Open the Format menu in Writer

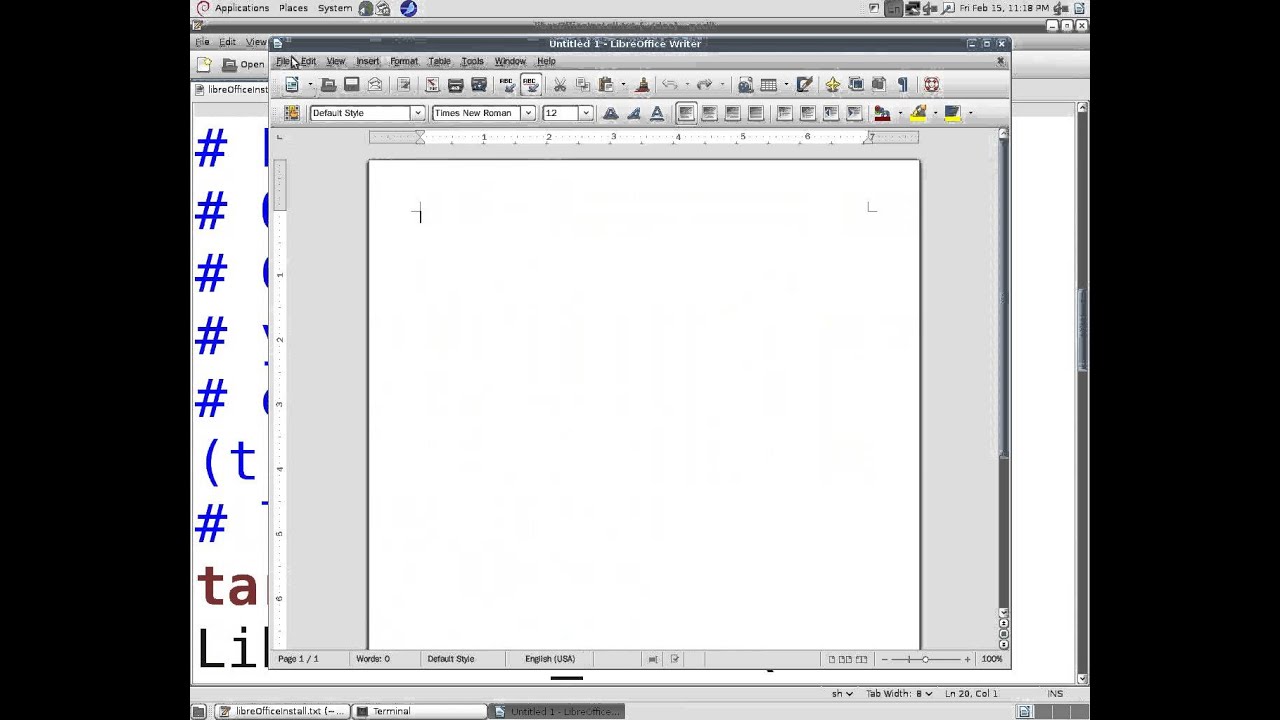click(404, 61)
